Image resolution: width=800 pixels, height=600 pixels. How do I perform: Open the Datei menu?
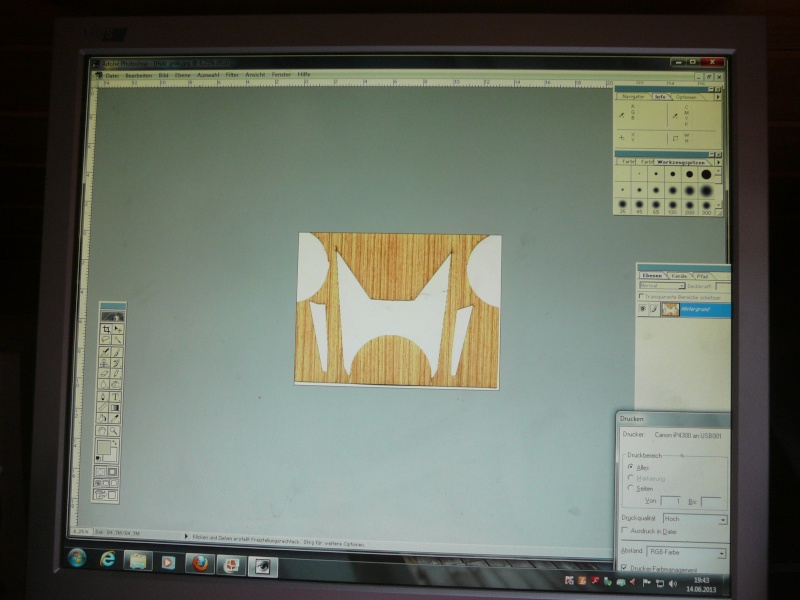(x=112, y=76)
